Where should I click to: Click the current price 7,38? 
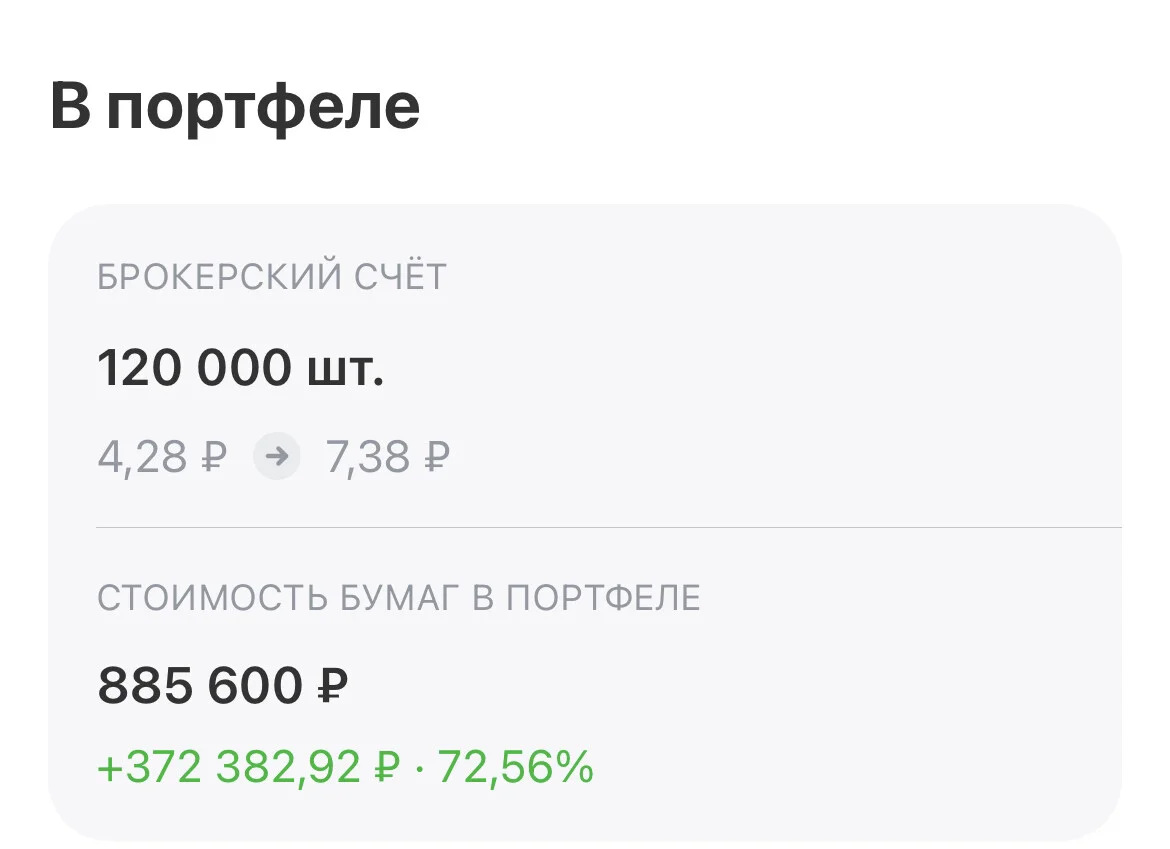point(367,457)
